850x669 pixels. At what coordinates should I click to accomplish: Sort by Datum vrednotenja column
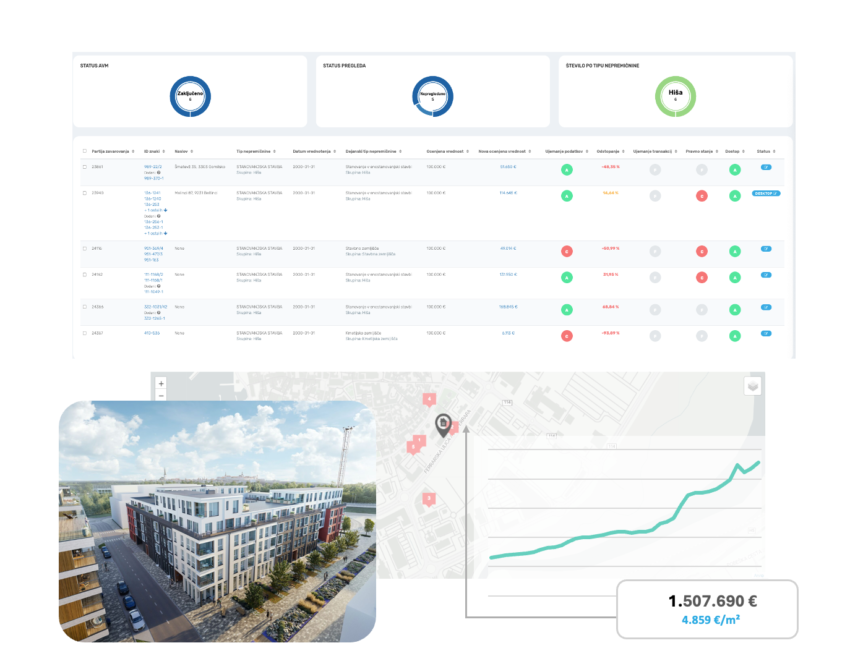312,151
